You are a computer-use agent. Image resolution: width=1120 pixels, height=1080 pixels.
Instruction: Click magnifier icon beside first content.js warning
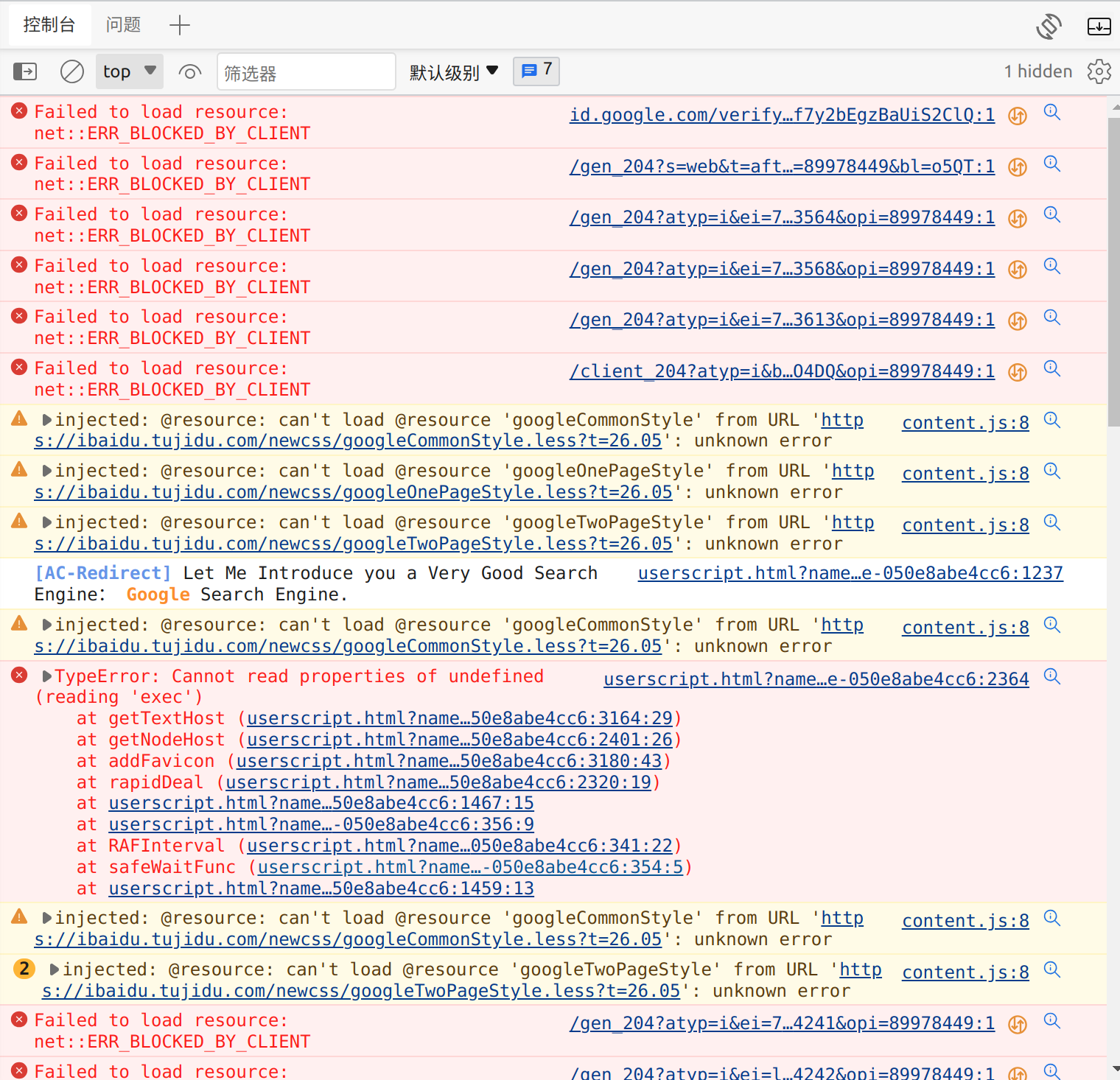coord(1051,420)
